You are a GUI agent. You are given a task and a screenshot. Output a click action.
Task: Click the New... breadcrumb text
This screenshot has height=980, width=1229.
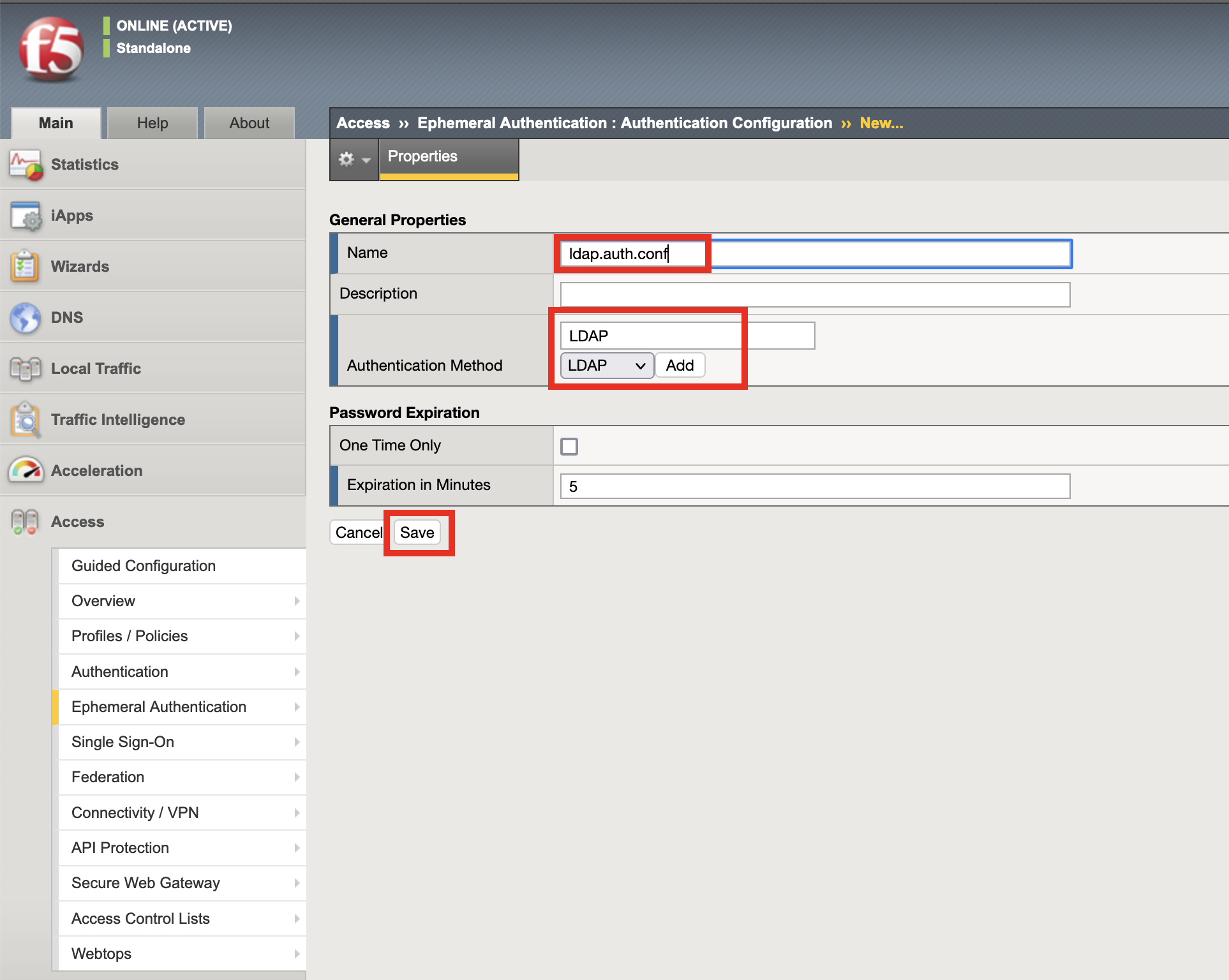tap(881, 123)
